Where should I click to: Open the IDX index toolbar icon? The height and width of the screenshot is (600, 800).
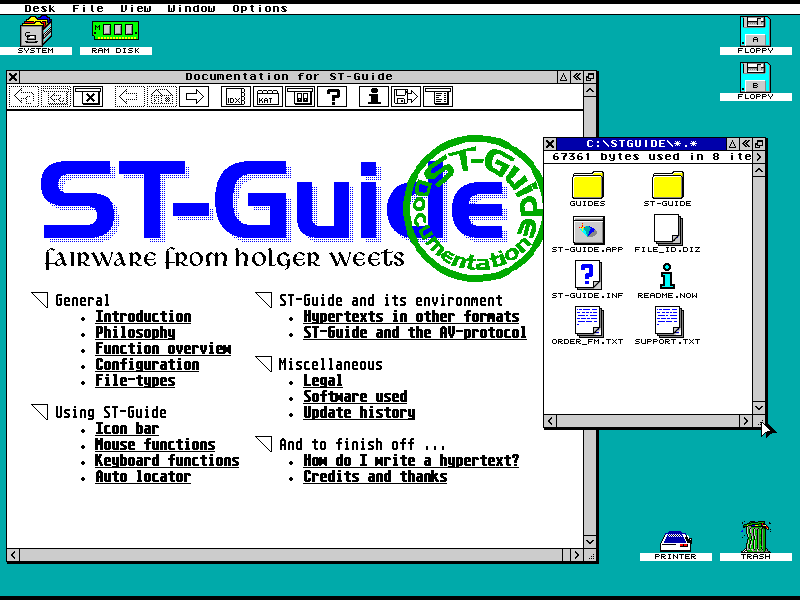236,97
